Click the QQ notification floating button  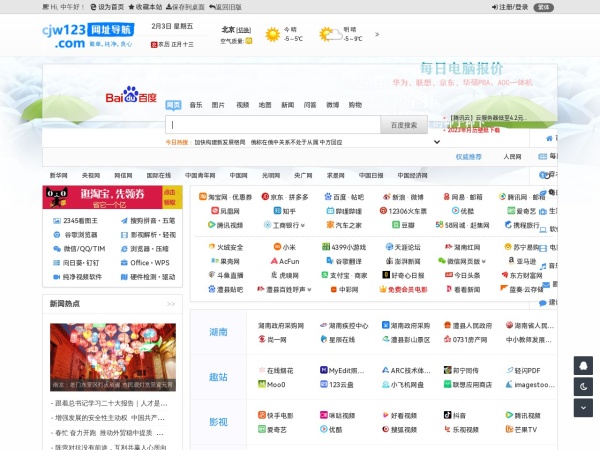click(583, 366)
